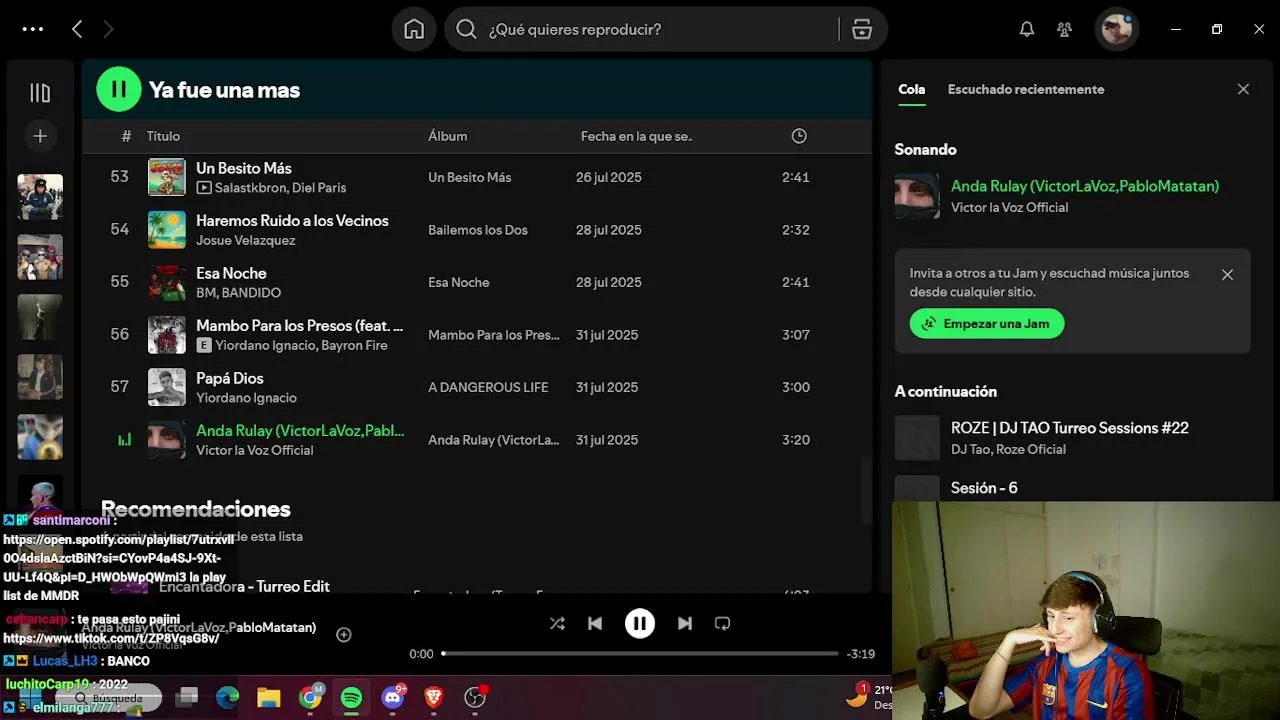Select track 'Papá Dios'
Screen dimensions: 1280x720
pyautogui.click(x=229, y=378)
